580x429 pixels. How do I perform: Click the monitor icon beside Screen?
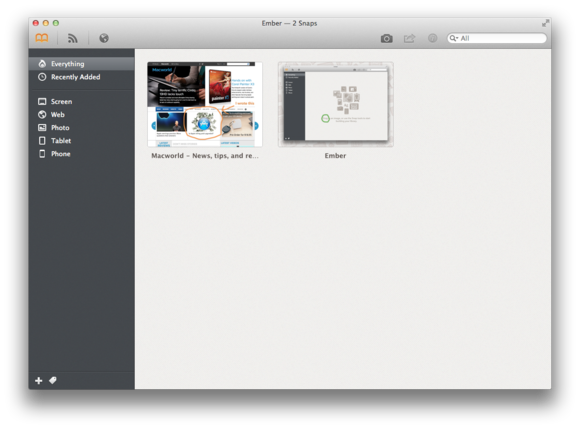pos(42,101)
